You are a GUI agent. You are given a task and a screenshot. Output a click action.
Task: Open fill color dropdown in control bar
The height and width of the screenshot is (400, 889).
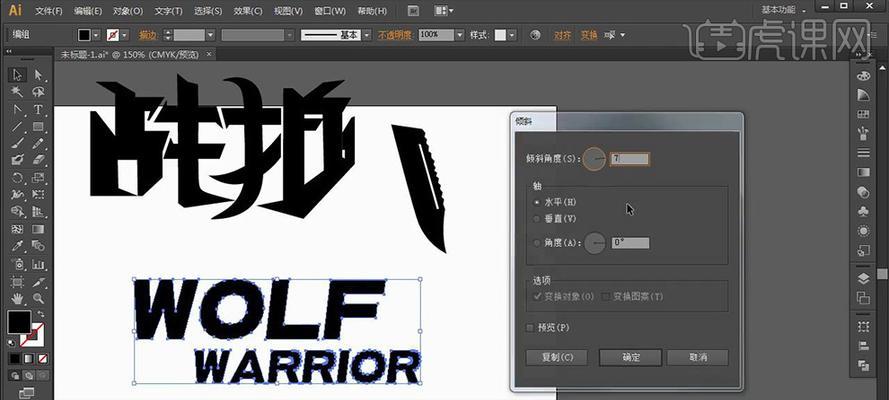point(95,35)
